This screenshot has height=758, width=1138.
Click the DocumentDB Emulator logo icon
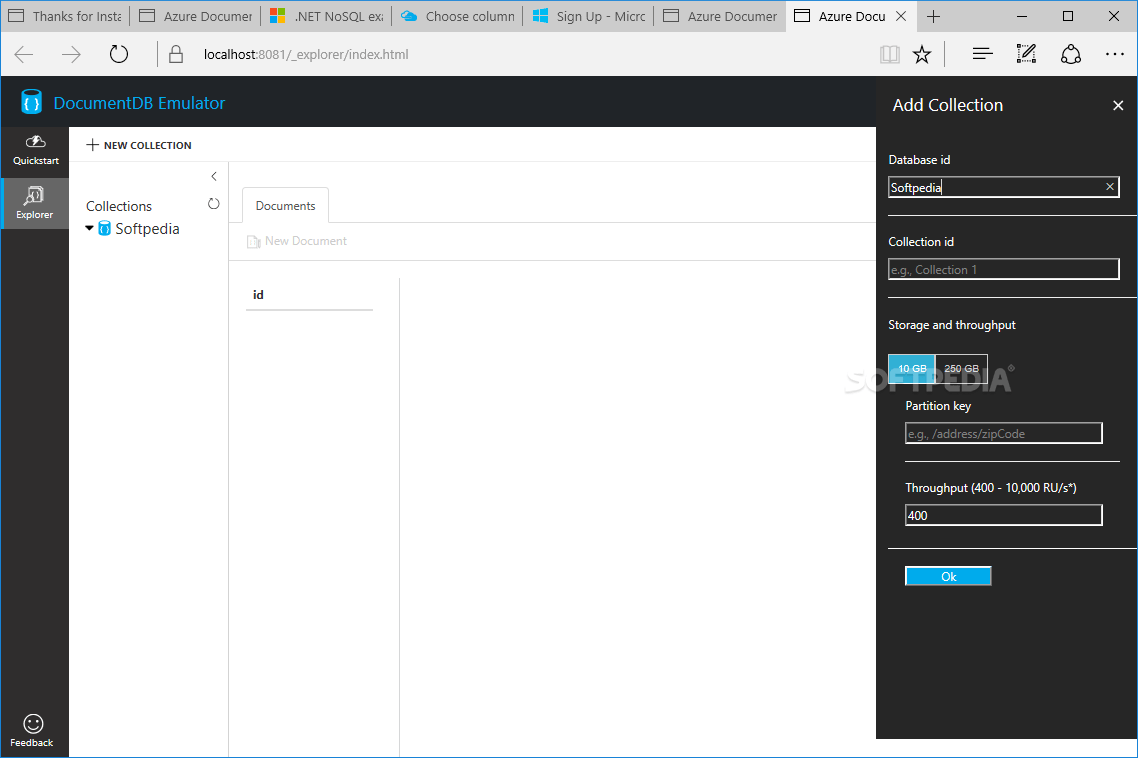(x=31, y=102)
